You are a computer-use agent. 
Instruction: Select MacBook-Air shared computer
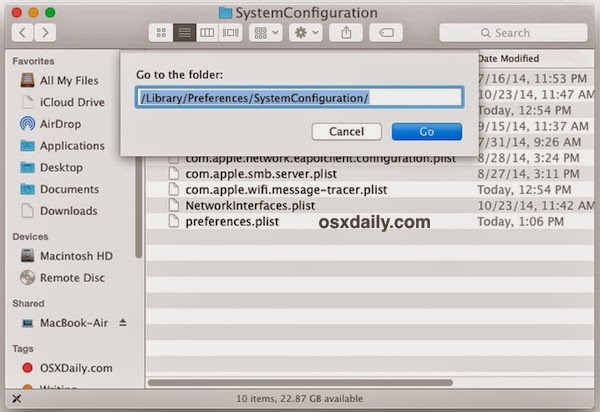pos(65,323)
